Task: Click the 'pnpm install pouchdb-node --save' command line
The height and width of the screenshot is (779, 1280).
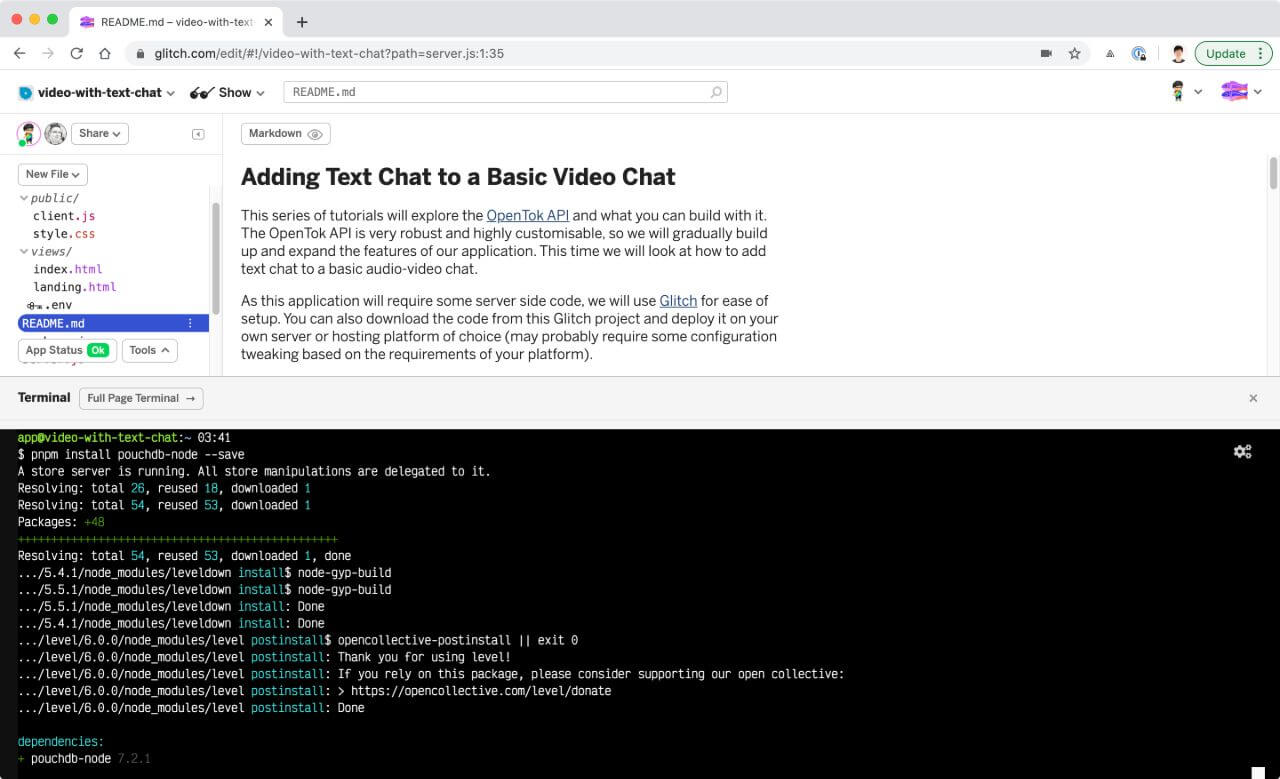Action: click(x=131, y=455)
